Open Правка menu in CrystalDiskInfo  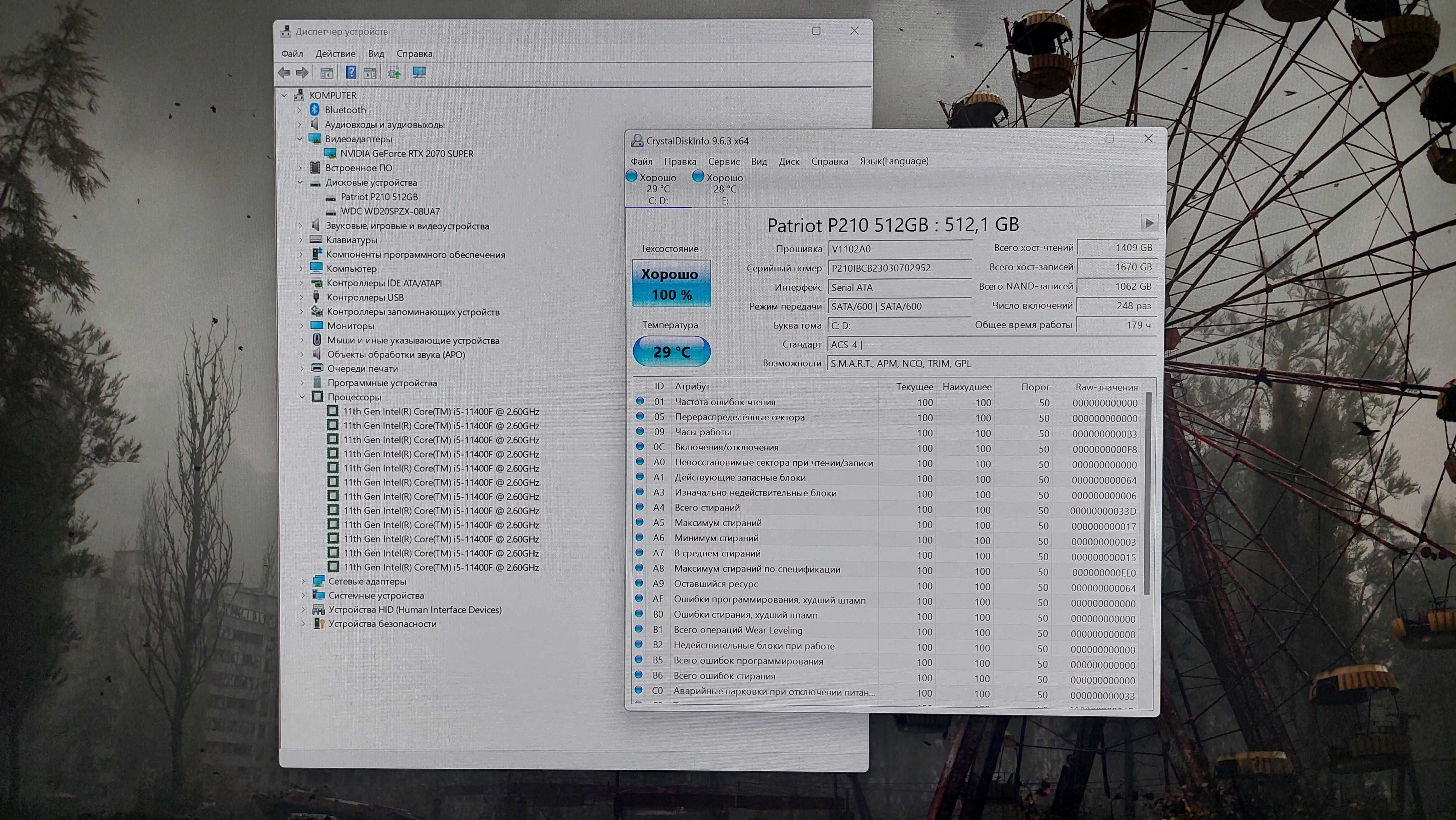point(680,161)
